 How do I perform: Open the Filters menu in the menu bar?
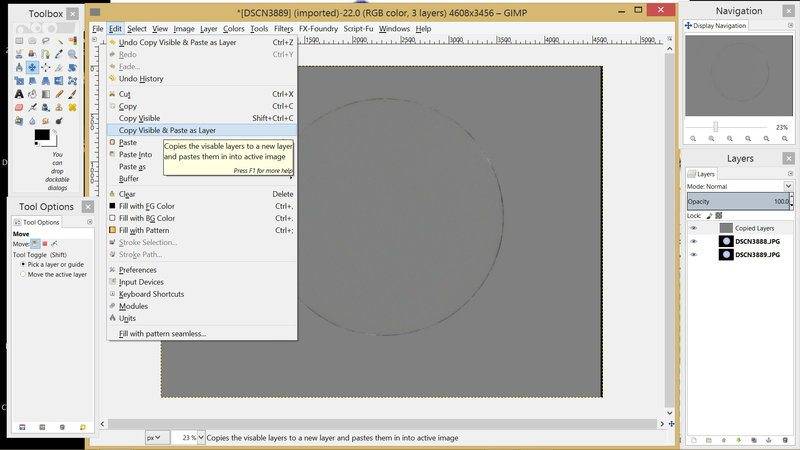coord(284,29)
